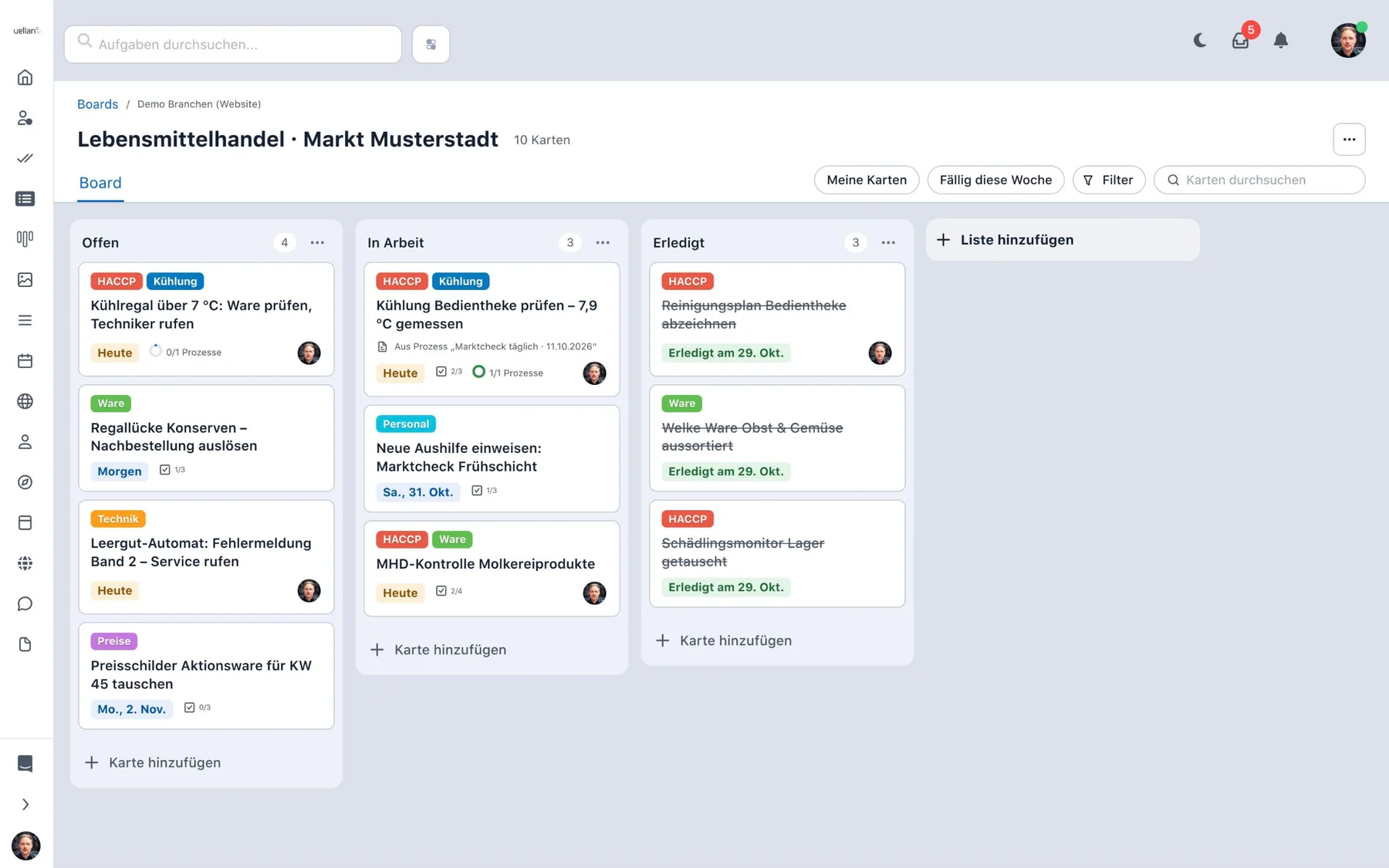Screen dimensions: 1389x868
Task: Open the Neue Aushilfe einweisen card
Action: pyautogui.click(x=492, y=458)
